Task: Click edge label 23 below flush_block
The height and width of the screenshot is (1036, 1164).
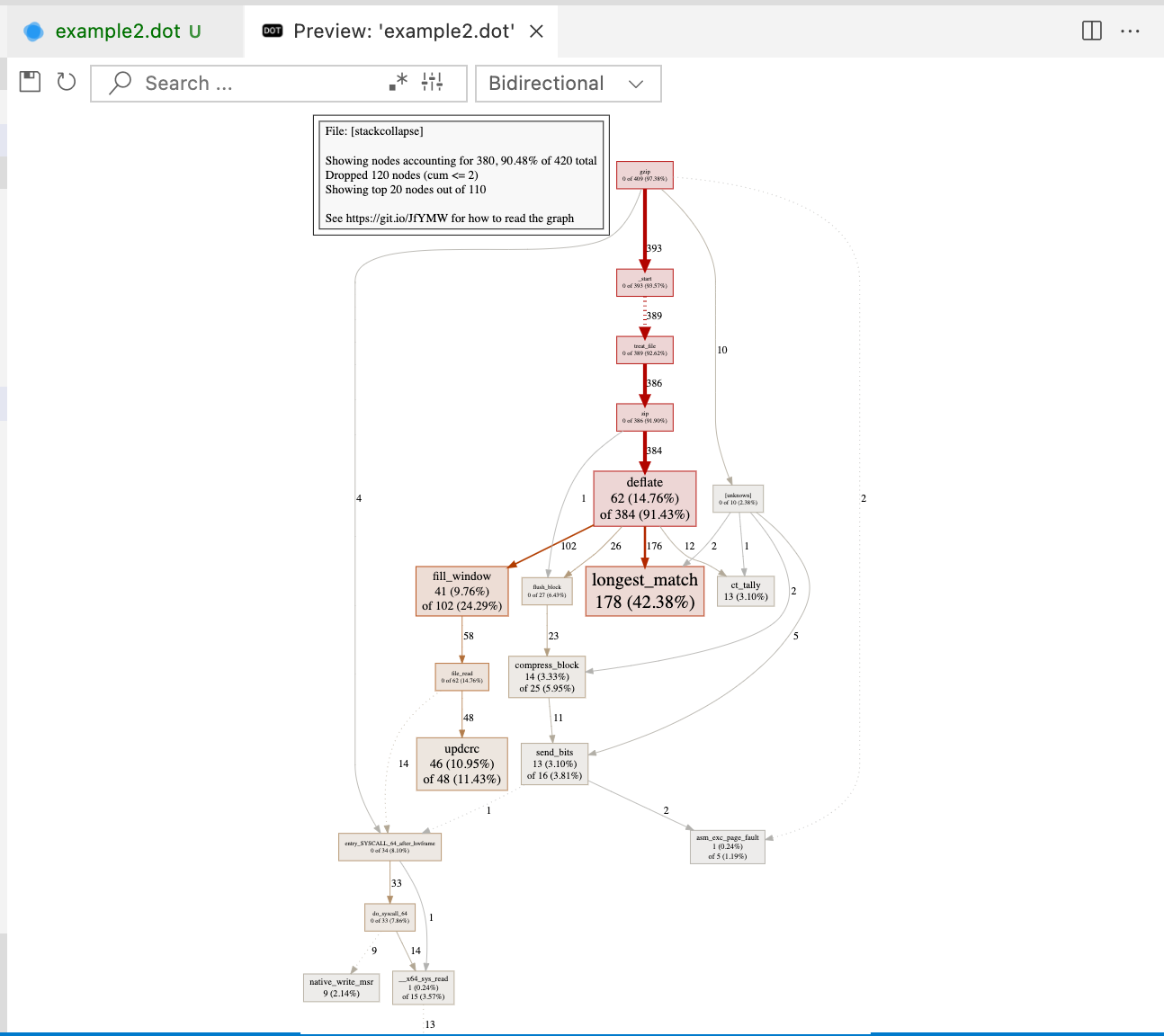Action: click(553, 636)
